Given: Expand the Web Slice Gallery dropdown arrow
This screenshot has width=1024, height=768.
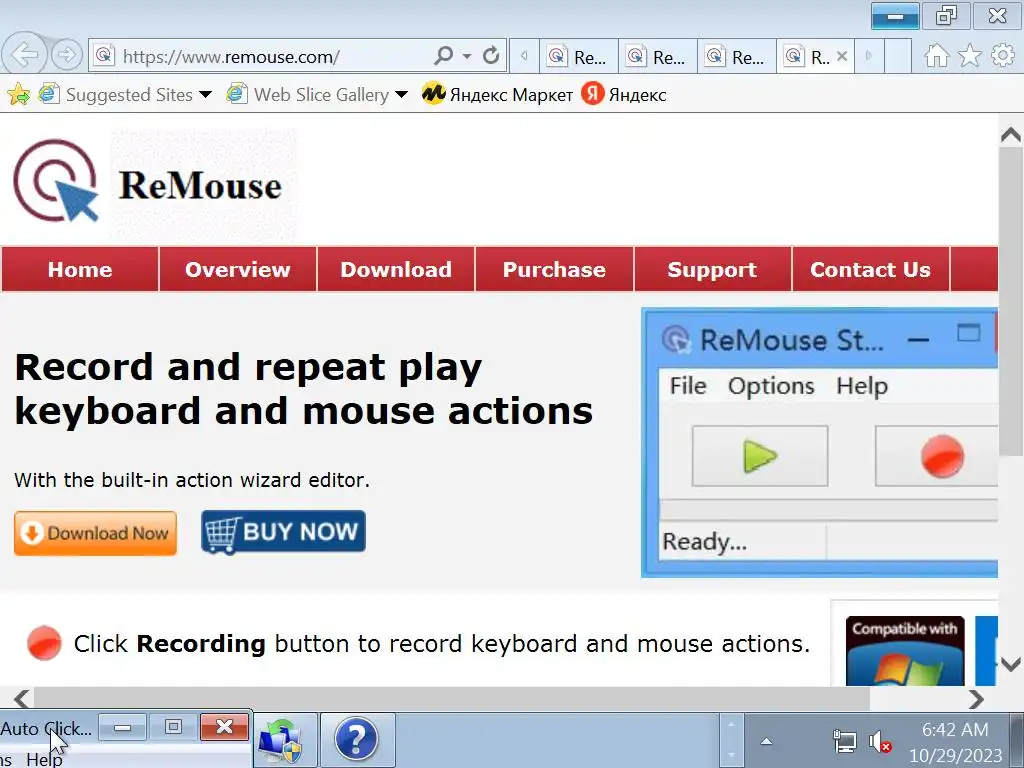Looking at the screenshot, I should [402, 95].
